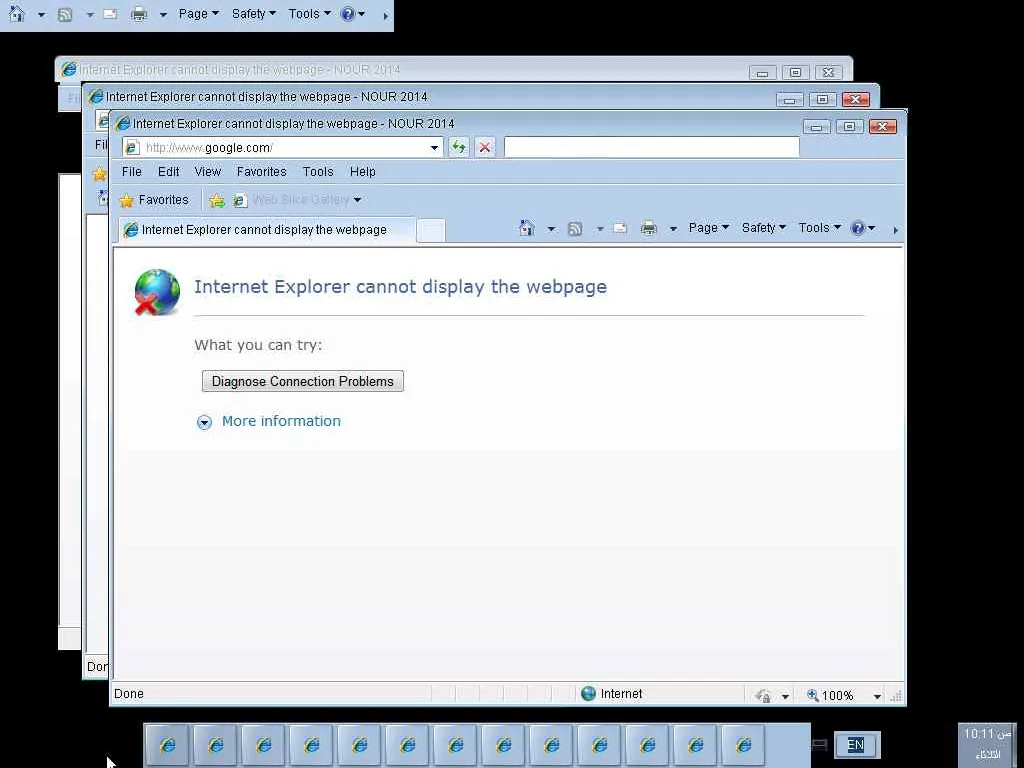Click the Home icon in top-left toolbar fragment

(x=17, y=14)
